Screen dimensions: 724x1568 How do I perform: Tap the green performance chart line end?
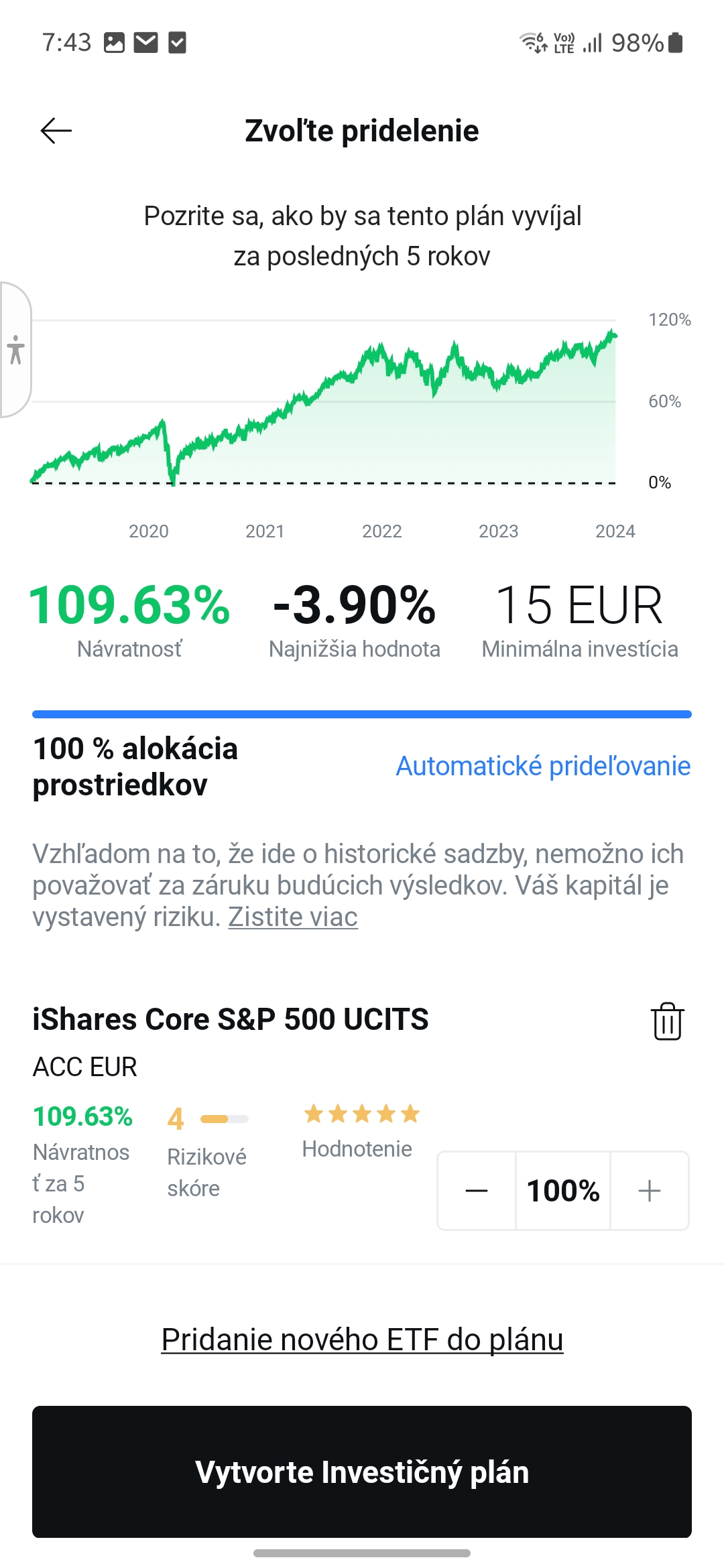click(613, 334)
